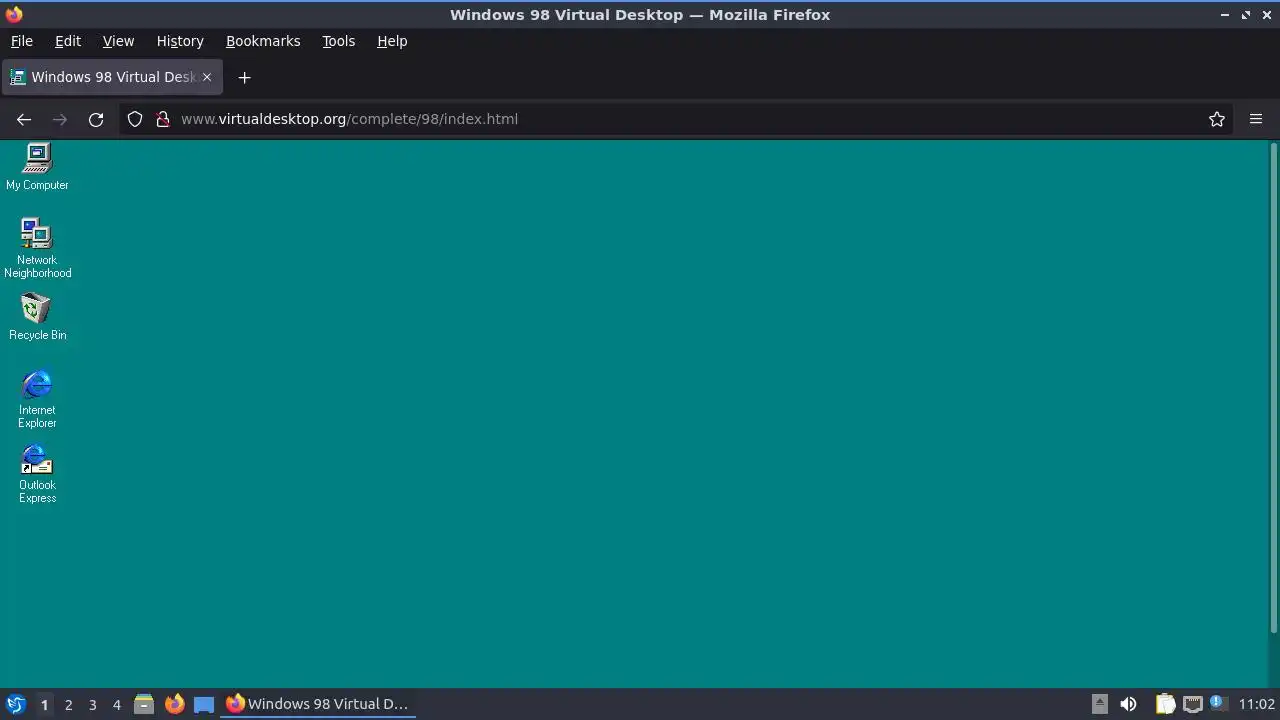1280x720 pixels.
Task: Open the History menu
Action: (x=180, y=41)
